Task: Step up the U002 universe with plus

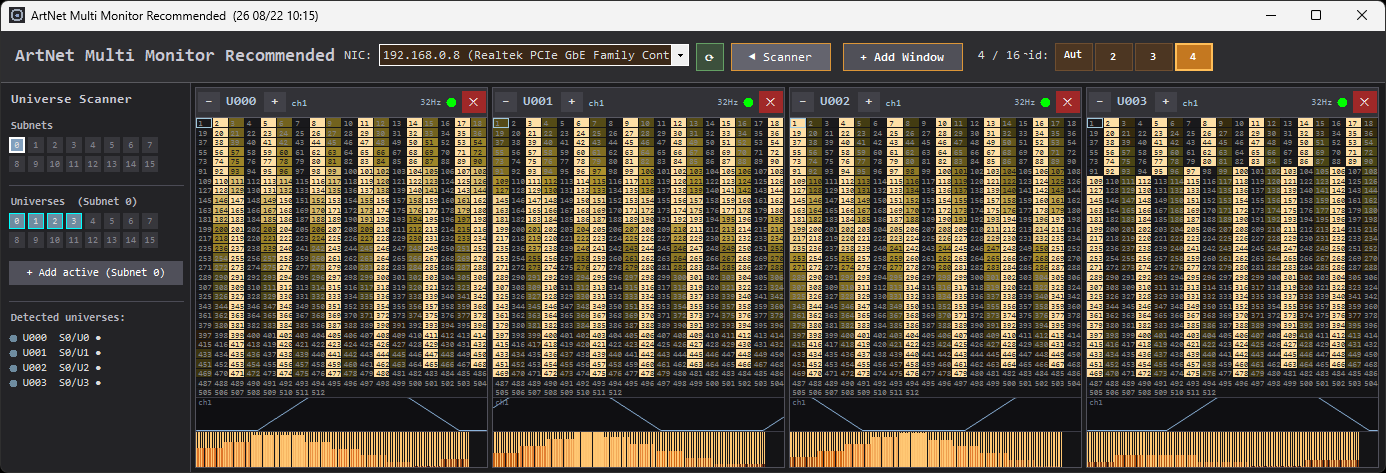Action: click(868, 101)
